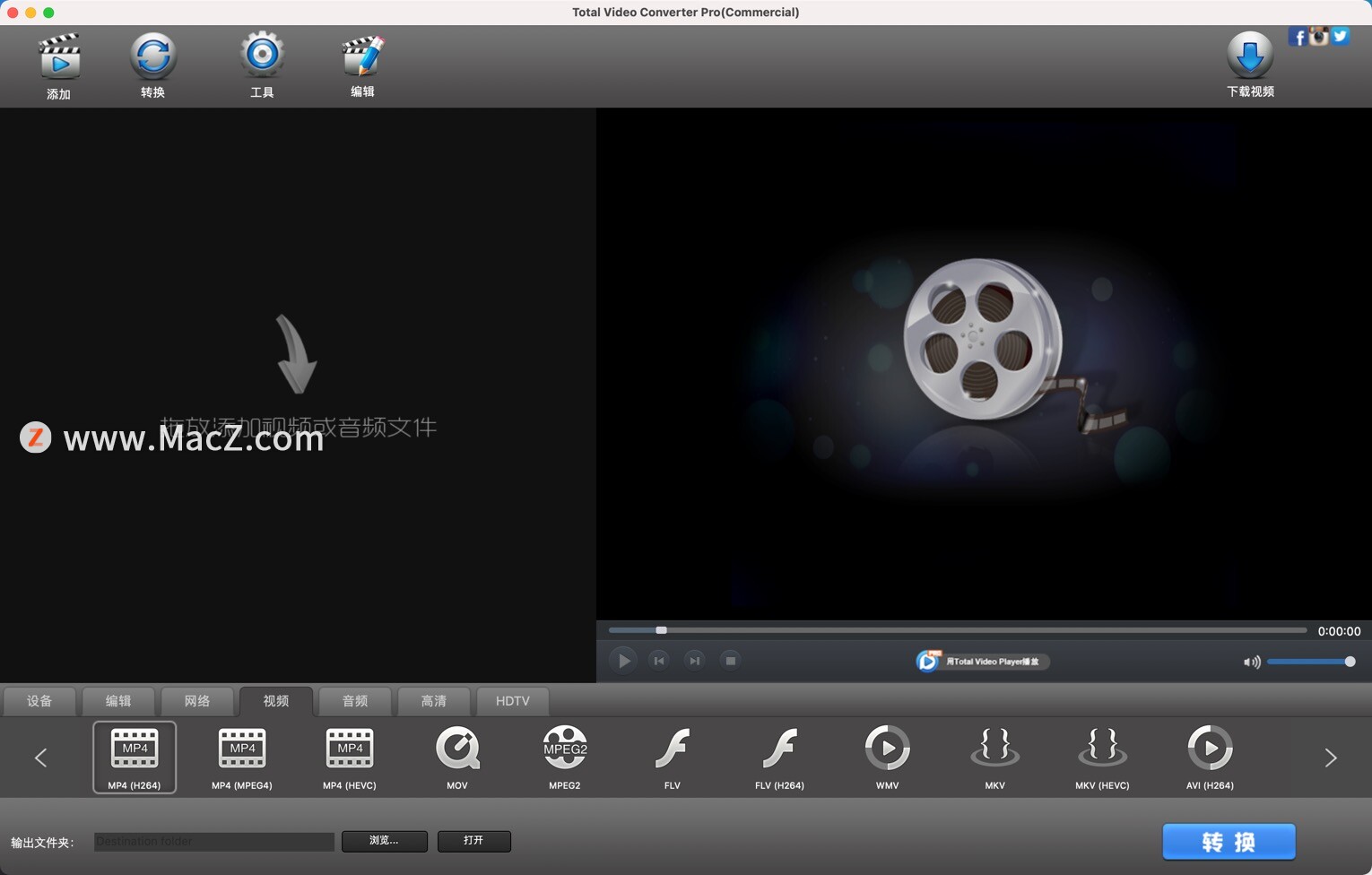The image size is (1372, 875).
Task: Switch to the HDTV tab
Action: [x=513, y=701]
